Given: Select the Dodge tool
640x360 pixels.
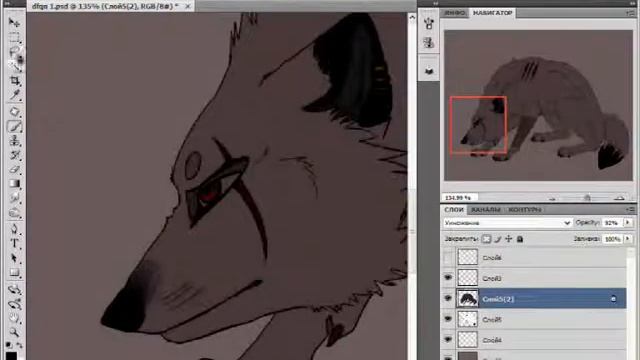Looking at the screenshot, I should 14,212.
